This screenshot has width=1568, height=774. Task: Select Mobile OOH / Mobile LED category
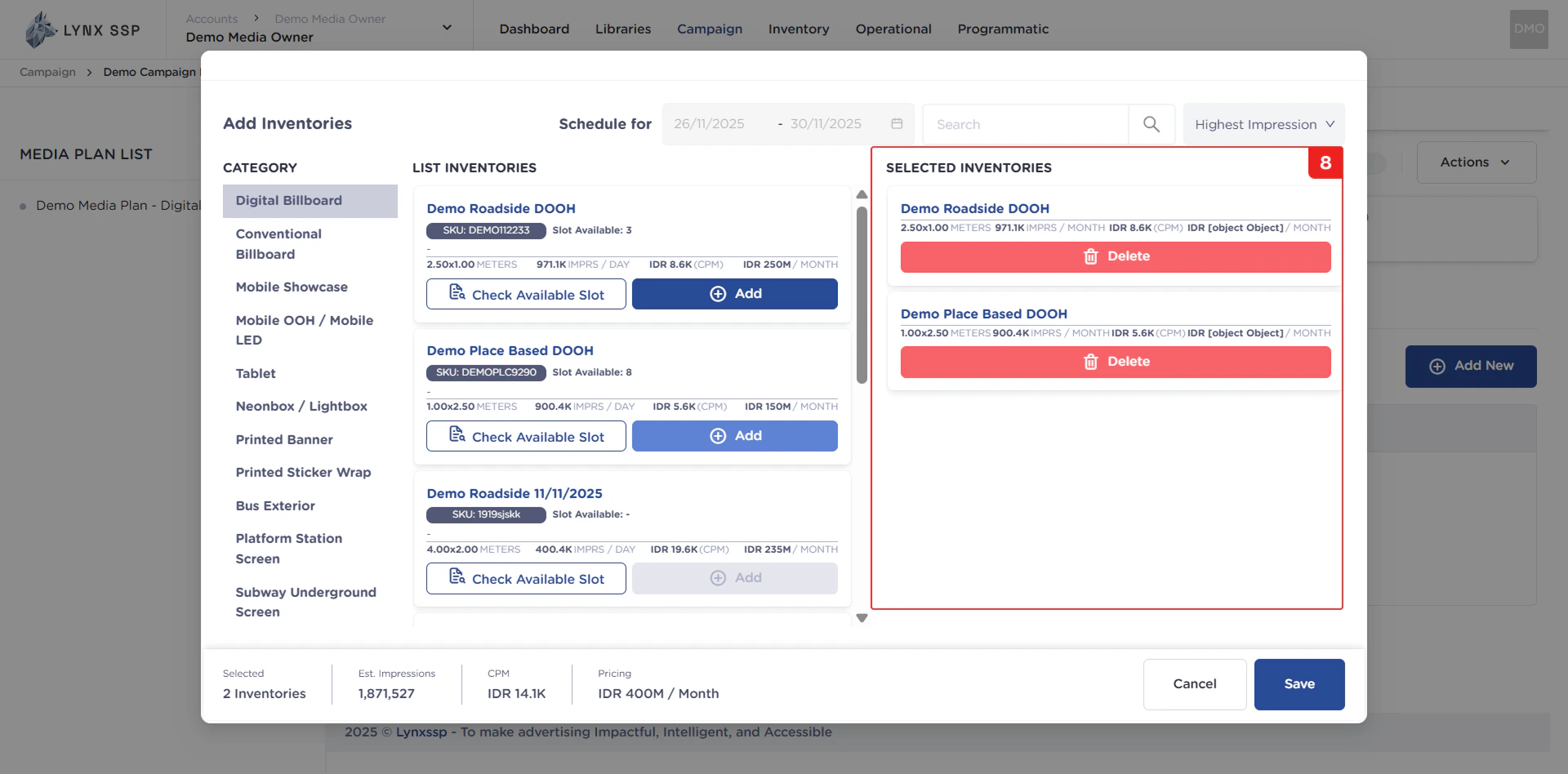click(310, 331)
